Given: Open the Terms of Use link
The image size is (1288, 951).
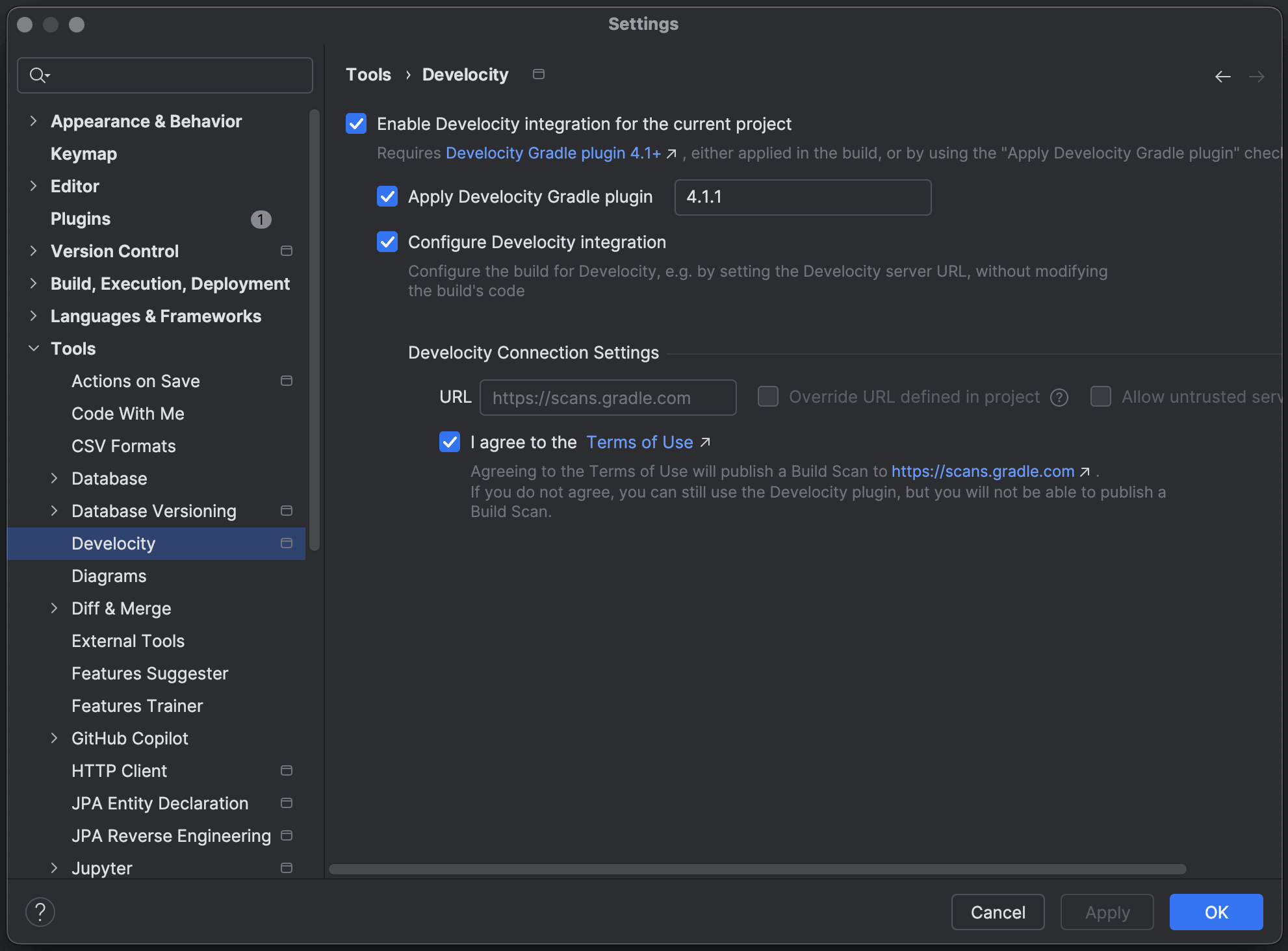Looking at the screenshot, I should 639,442.
